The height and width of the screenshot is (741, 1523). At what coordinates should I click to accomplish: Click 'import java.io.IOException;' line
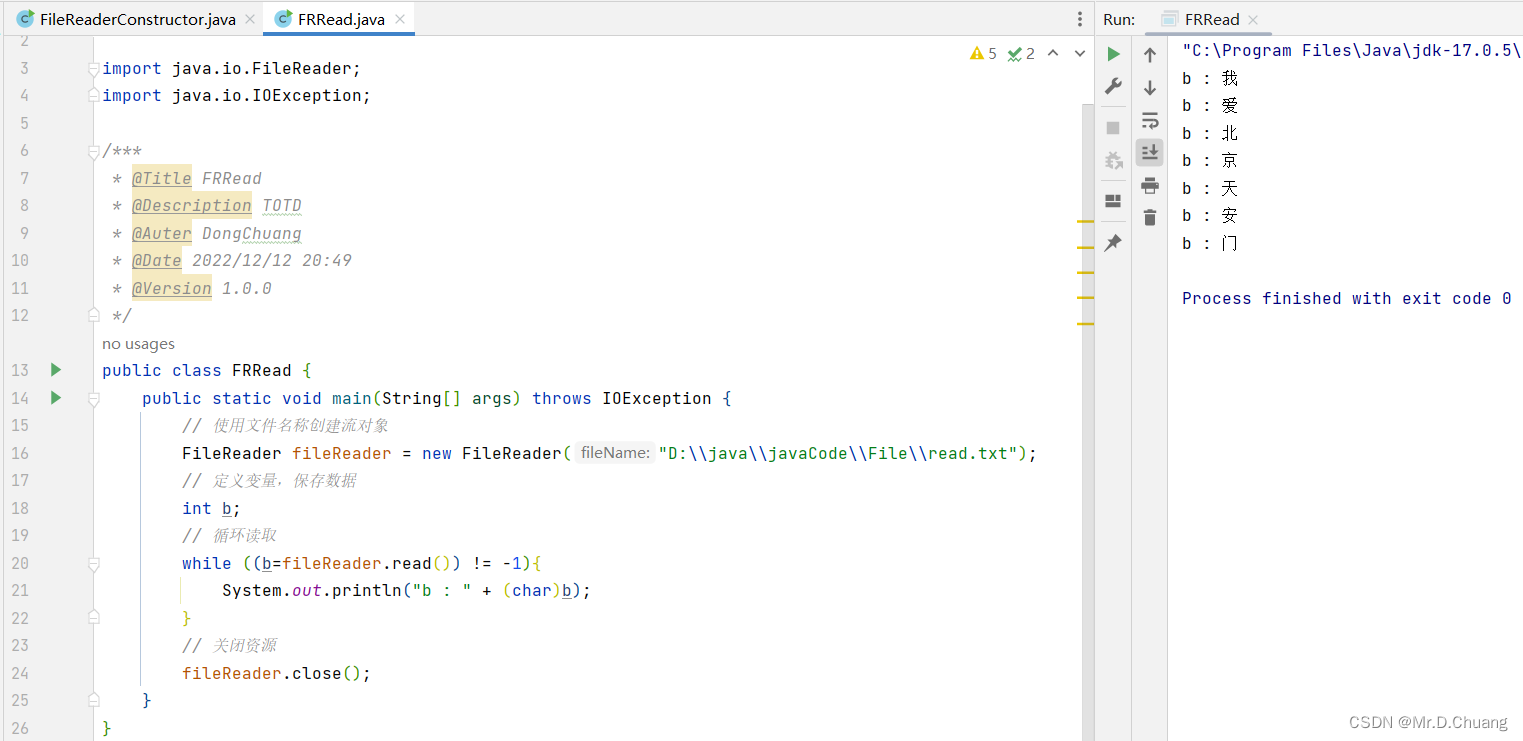(x=236, y=95)
